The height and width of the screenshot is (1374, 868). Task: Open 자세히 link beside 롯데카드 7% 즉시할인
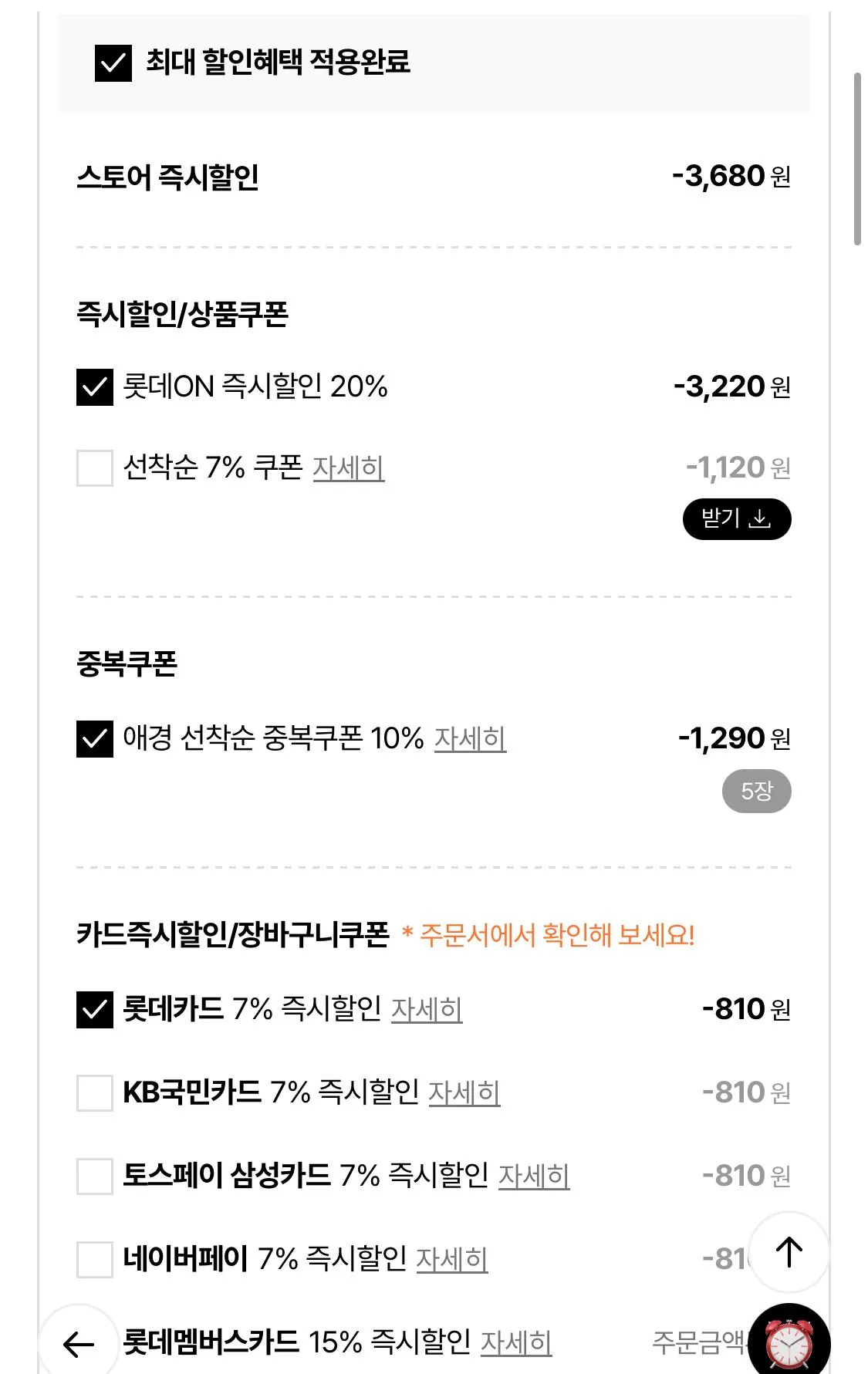click(427, 1010)
